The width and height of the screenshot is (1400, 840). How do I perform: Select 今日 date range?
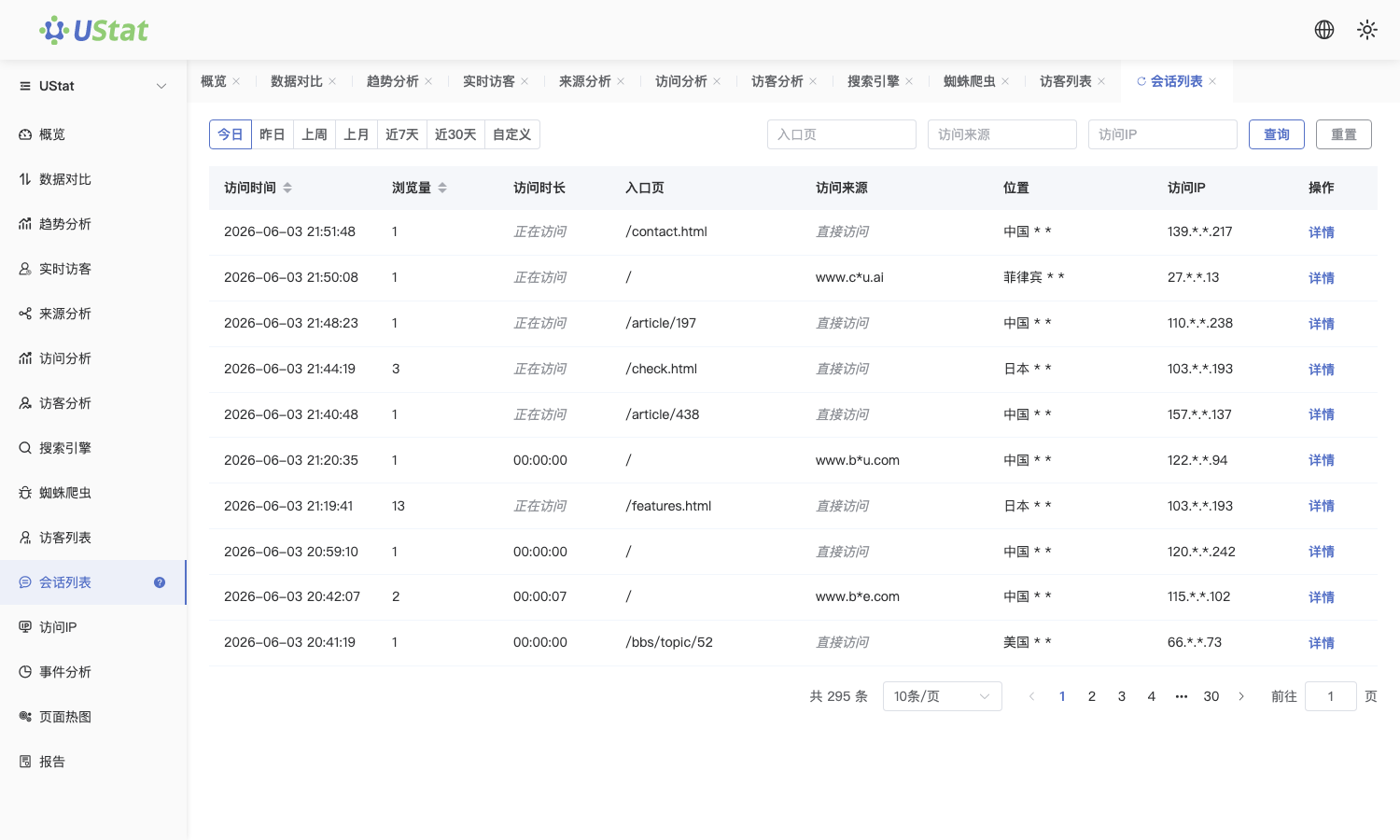231,134
